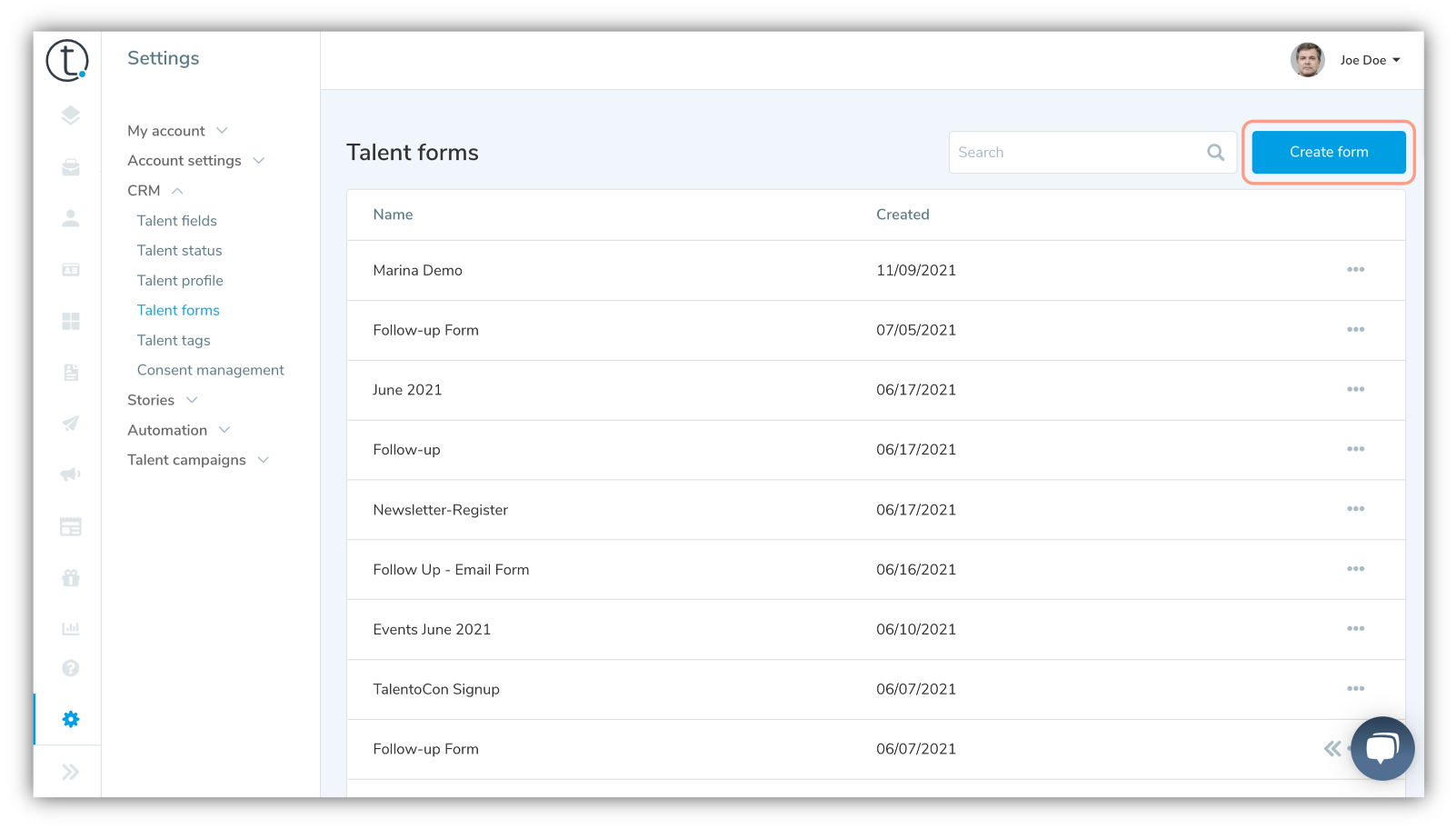This screenshot has width=1456, height=829.
Task: Expand the sidebar with double-chevron icon
Action: coord(71,773)
